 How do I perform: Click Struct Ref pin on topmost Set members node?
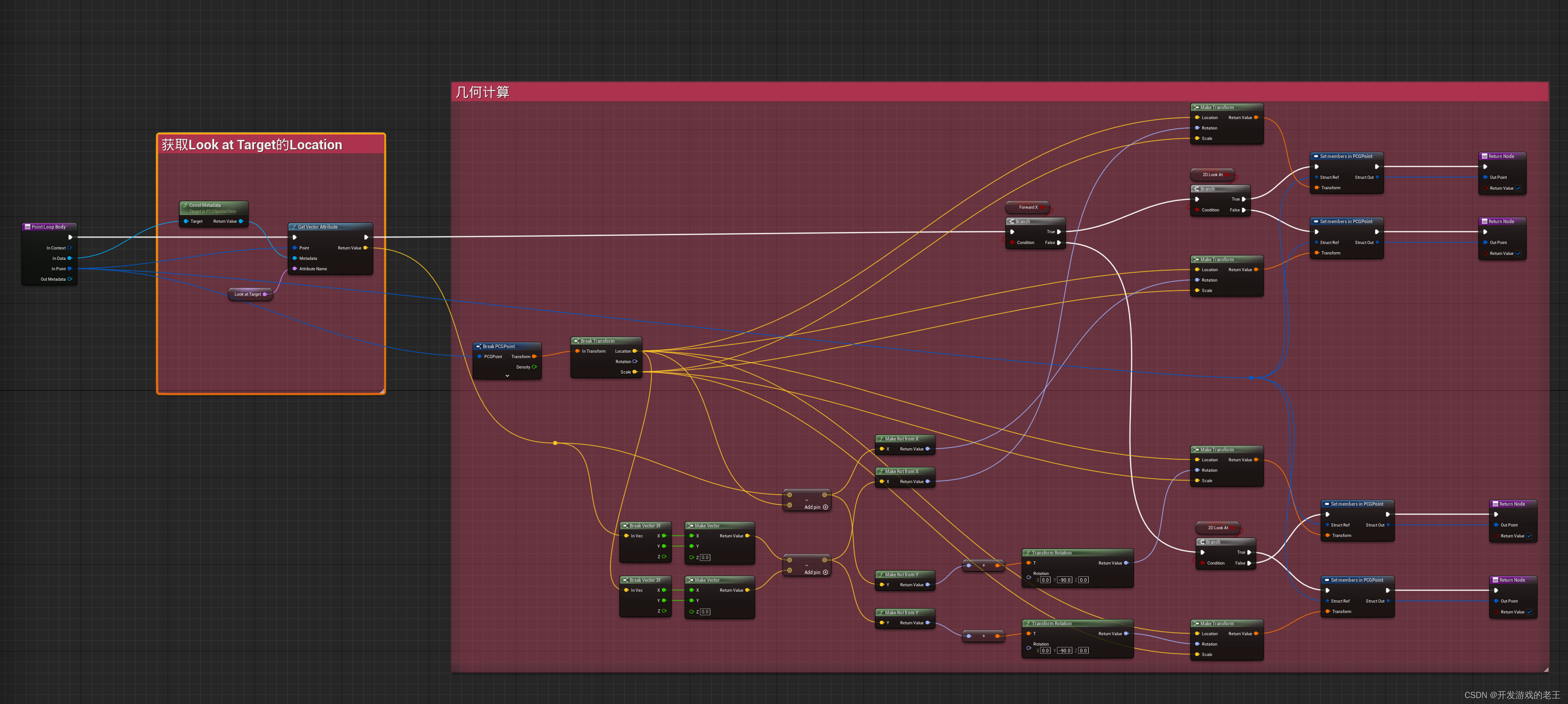1316,177
